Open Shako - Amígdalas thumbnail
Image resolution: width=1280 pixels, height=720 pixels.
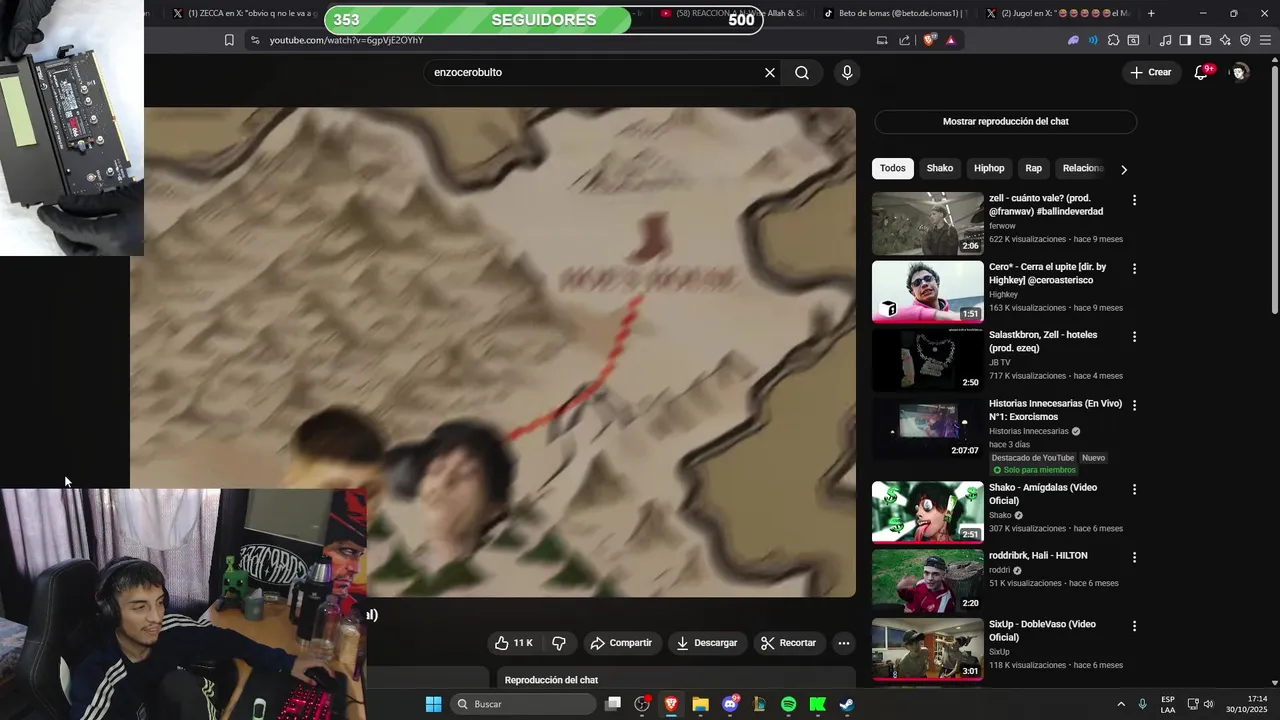pyautogui.click(x=928, y=512)
